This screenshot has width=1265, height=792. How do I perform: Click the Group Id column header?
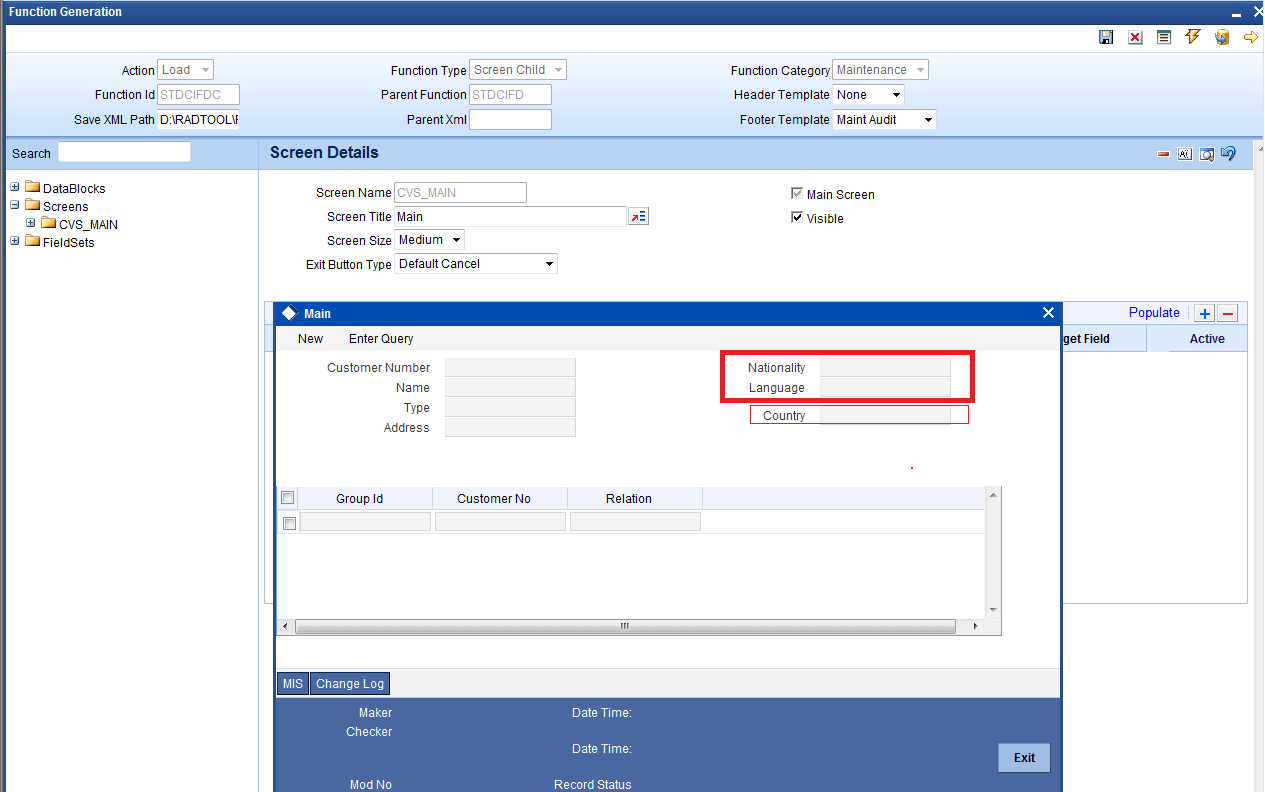tap(360, 498)
